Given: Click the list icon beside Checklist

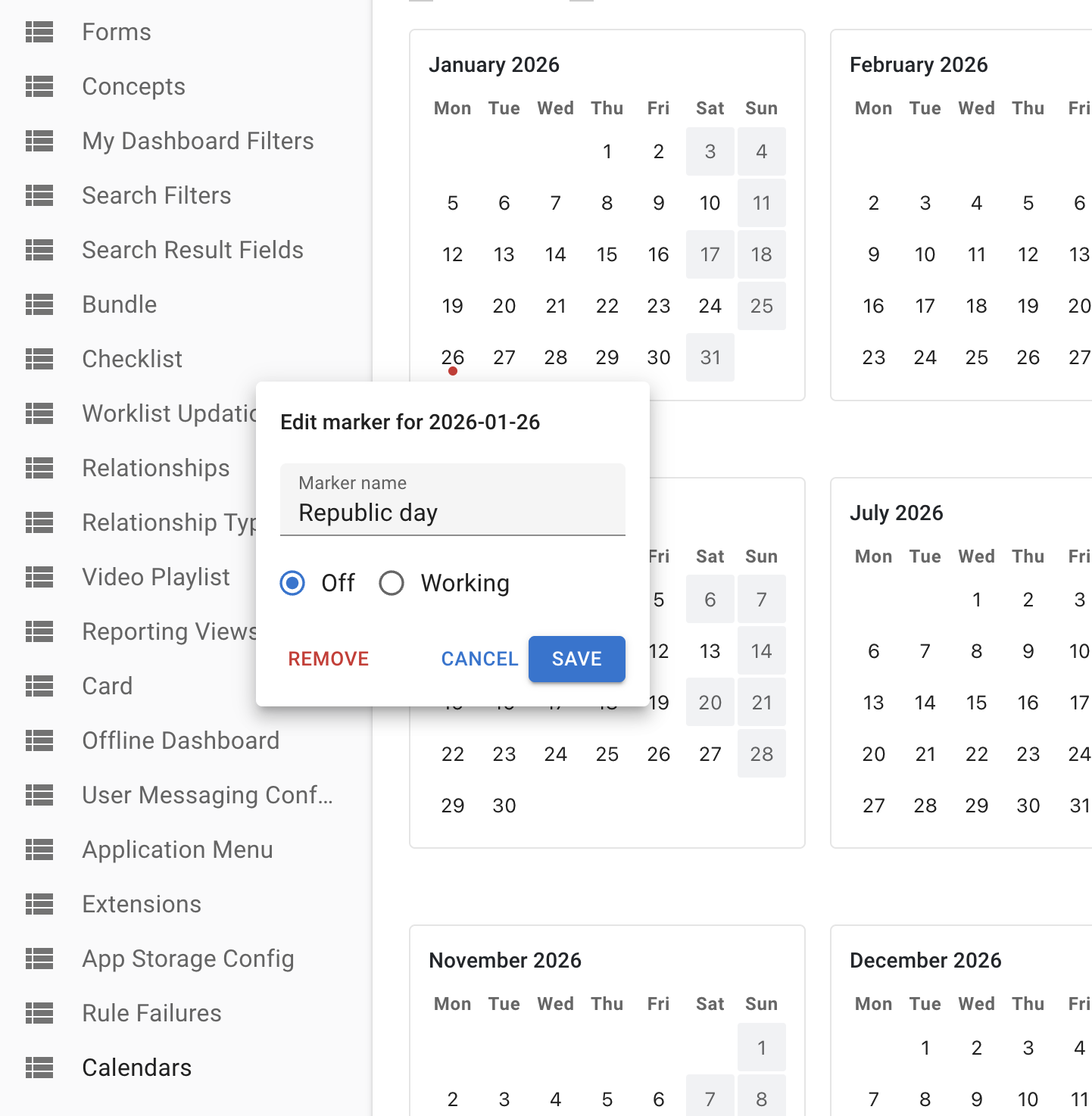Looking at the screenshot, I should pos(39,359).
